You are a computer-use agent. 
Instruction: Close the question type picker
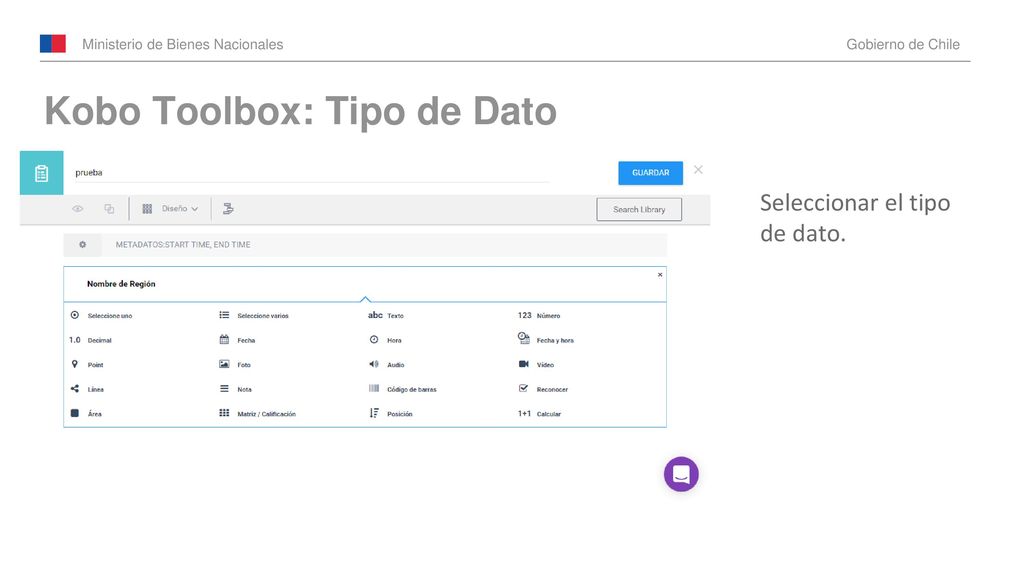tap(660, 275)
